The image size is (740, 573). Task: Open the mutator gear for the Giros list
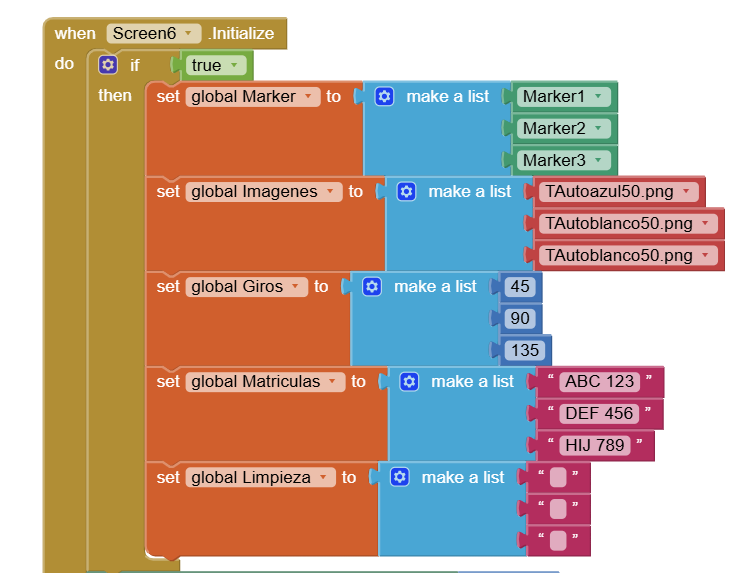[x=372, y=286]
